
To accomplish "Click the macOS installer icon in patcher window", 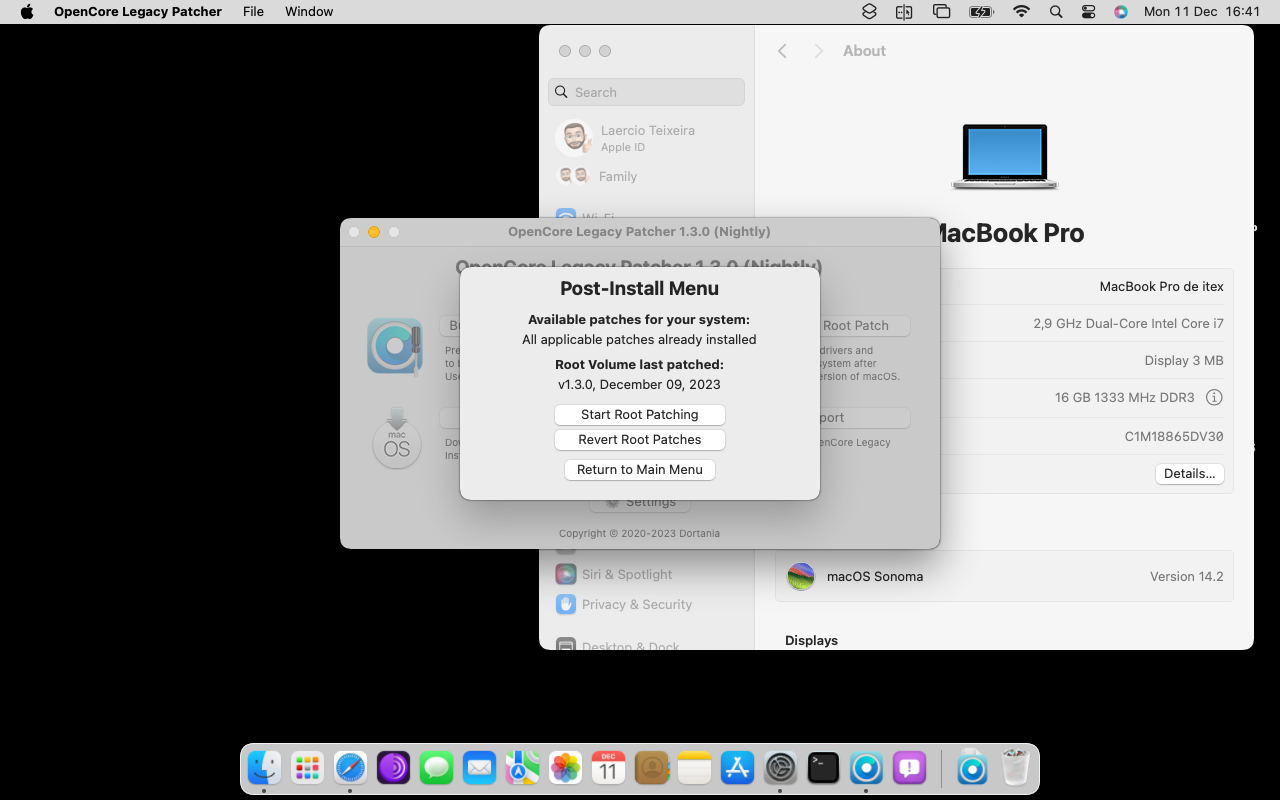I will (x=397, y=438).
